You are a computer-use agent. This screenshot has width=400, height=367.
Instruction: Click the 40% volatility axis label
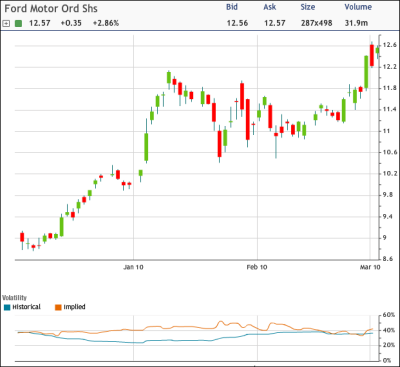389,330
